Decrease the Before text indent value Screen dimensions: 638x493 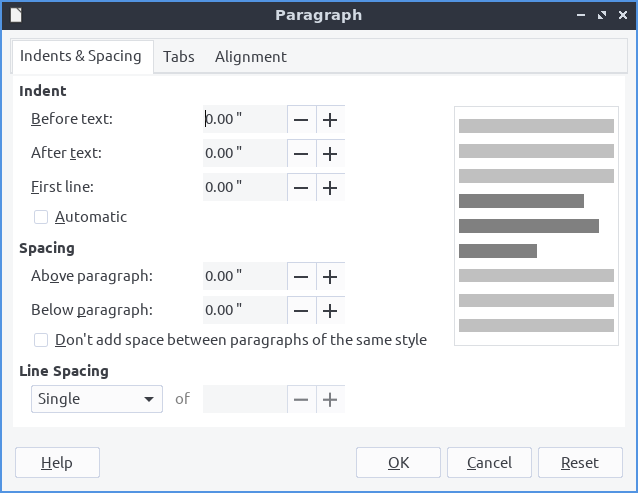point(301,120)
